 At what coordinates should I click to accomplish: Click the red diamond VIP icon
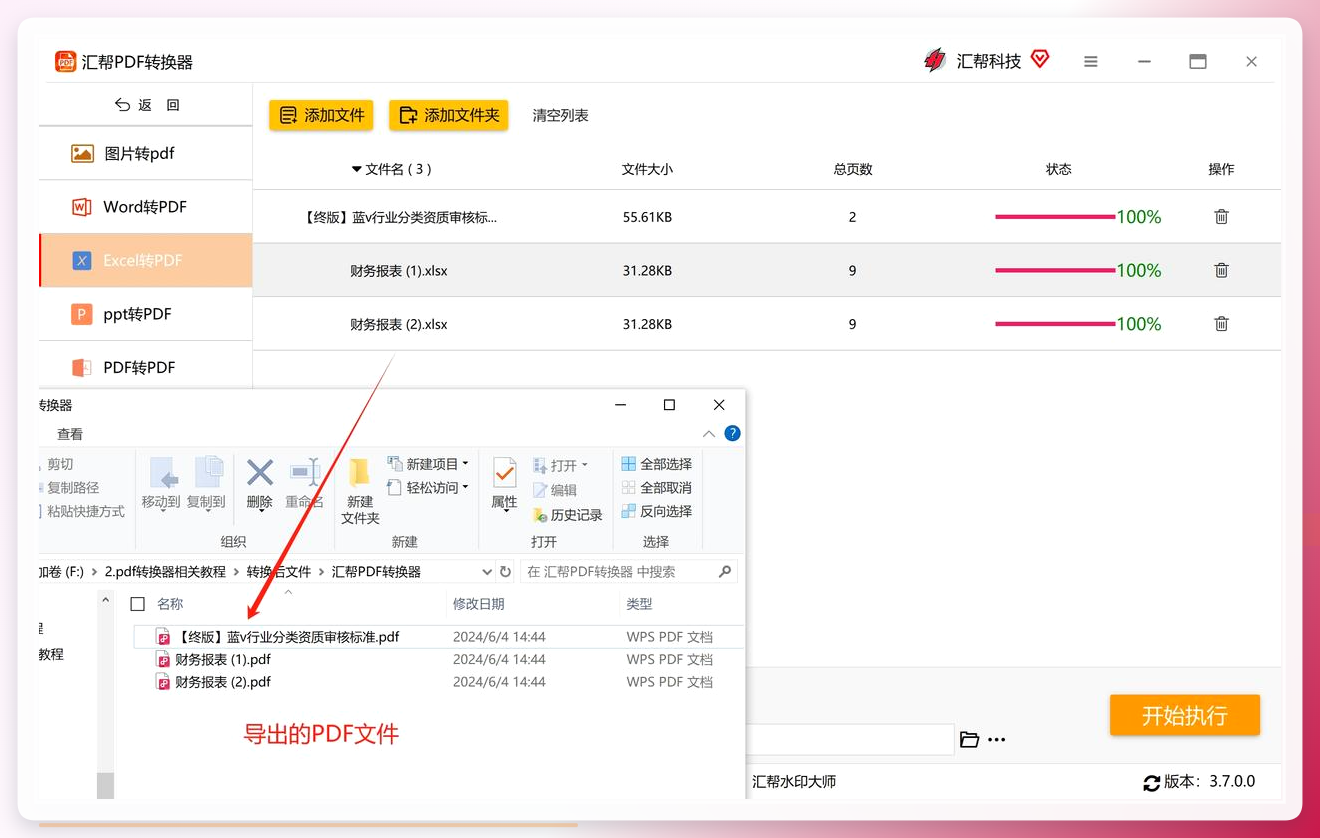(1040, 60)
